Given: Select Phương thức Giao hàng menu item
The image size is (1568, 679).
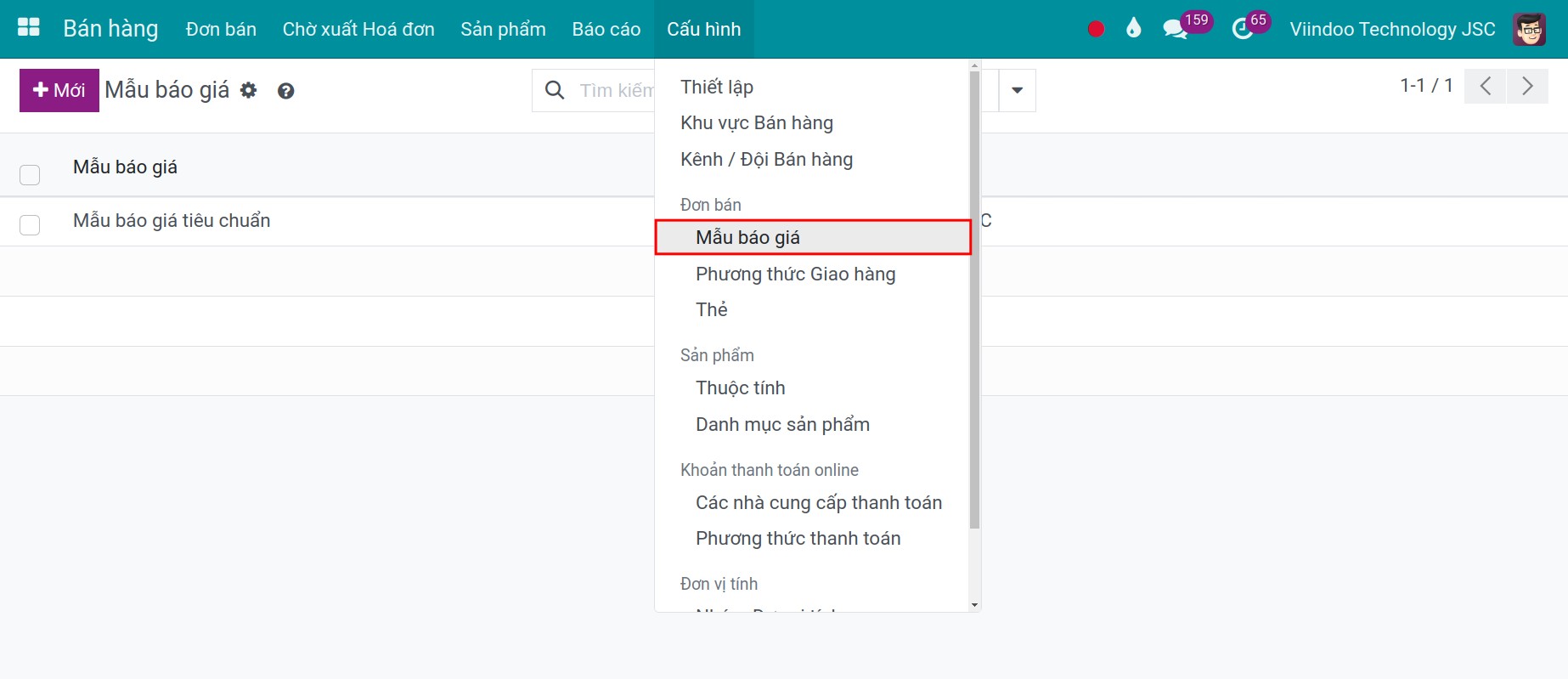Looking at the screenshot, I should coord(795,274).
